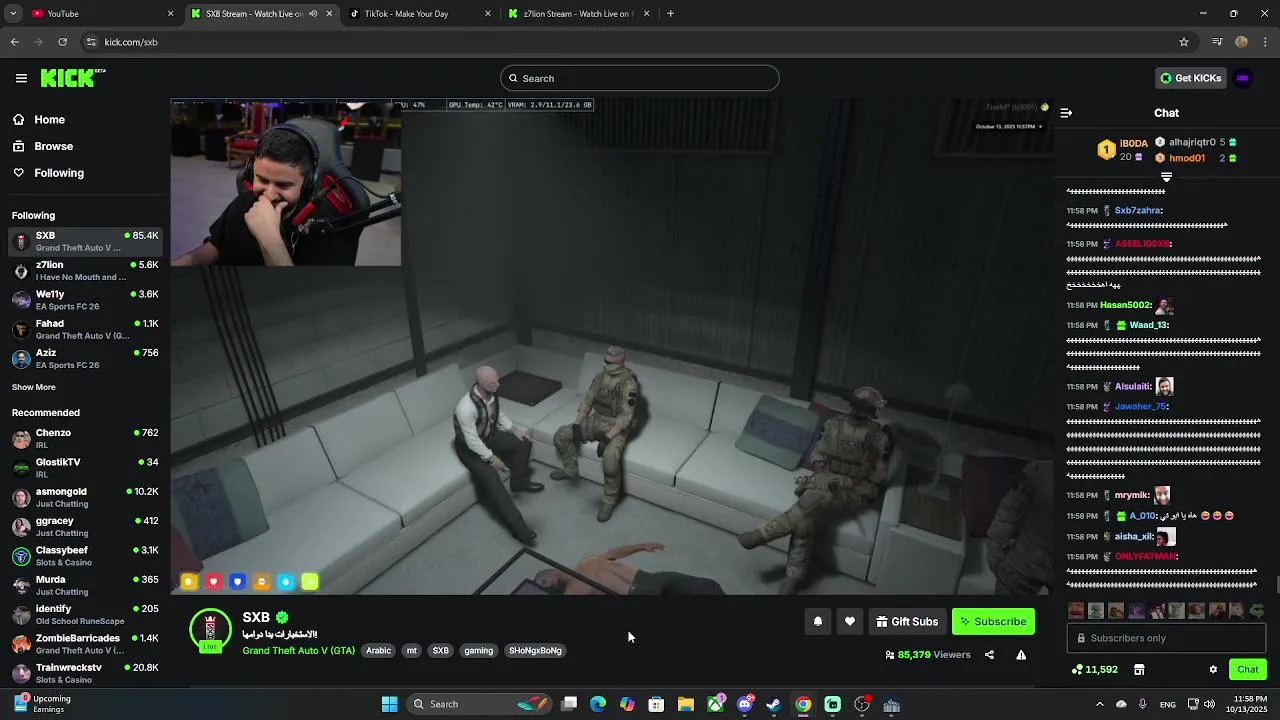Expand pinned gifters leaderboard chevron
This screenshot has height=720, width=1280.
point(1166,177)
